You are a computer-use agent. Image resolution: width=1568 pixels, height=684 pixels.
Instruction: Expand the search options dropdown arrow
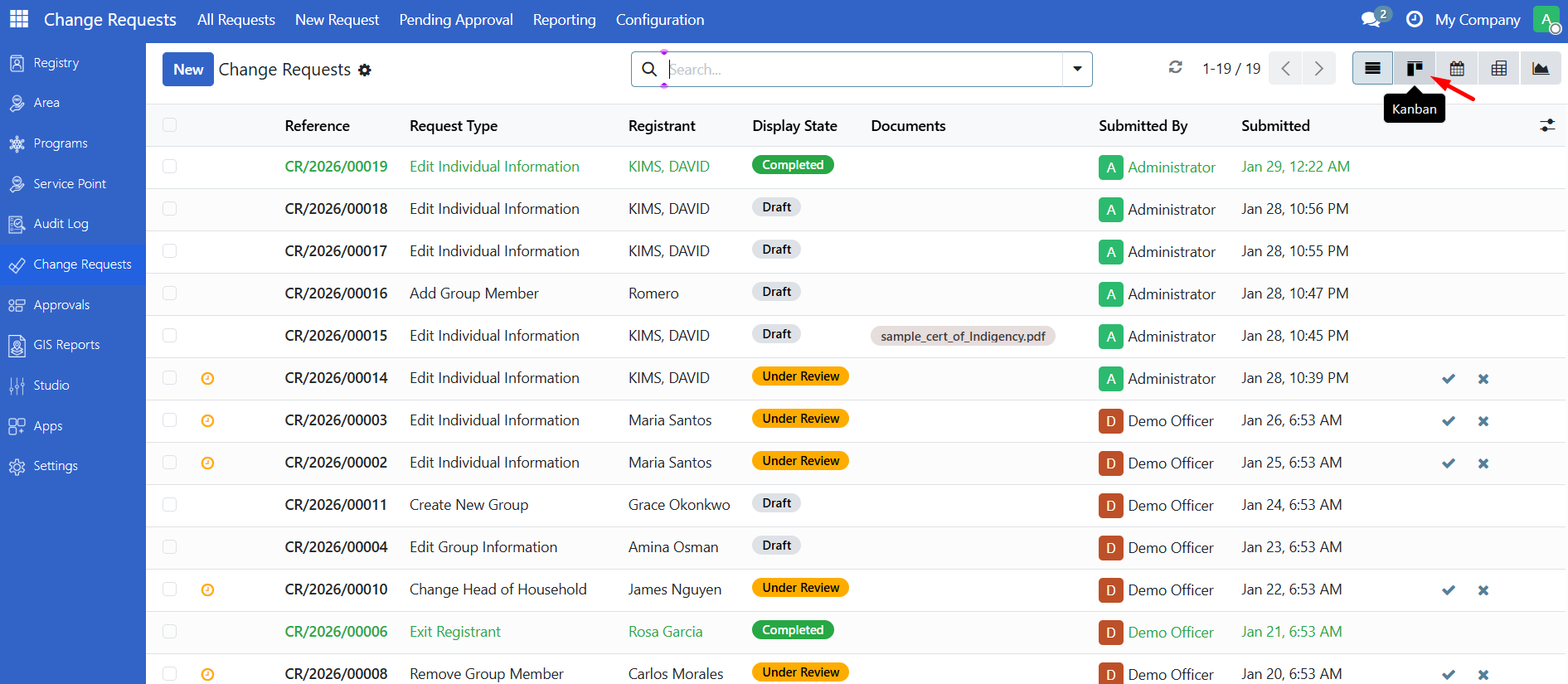(x=1077, y=70)
